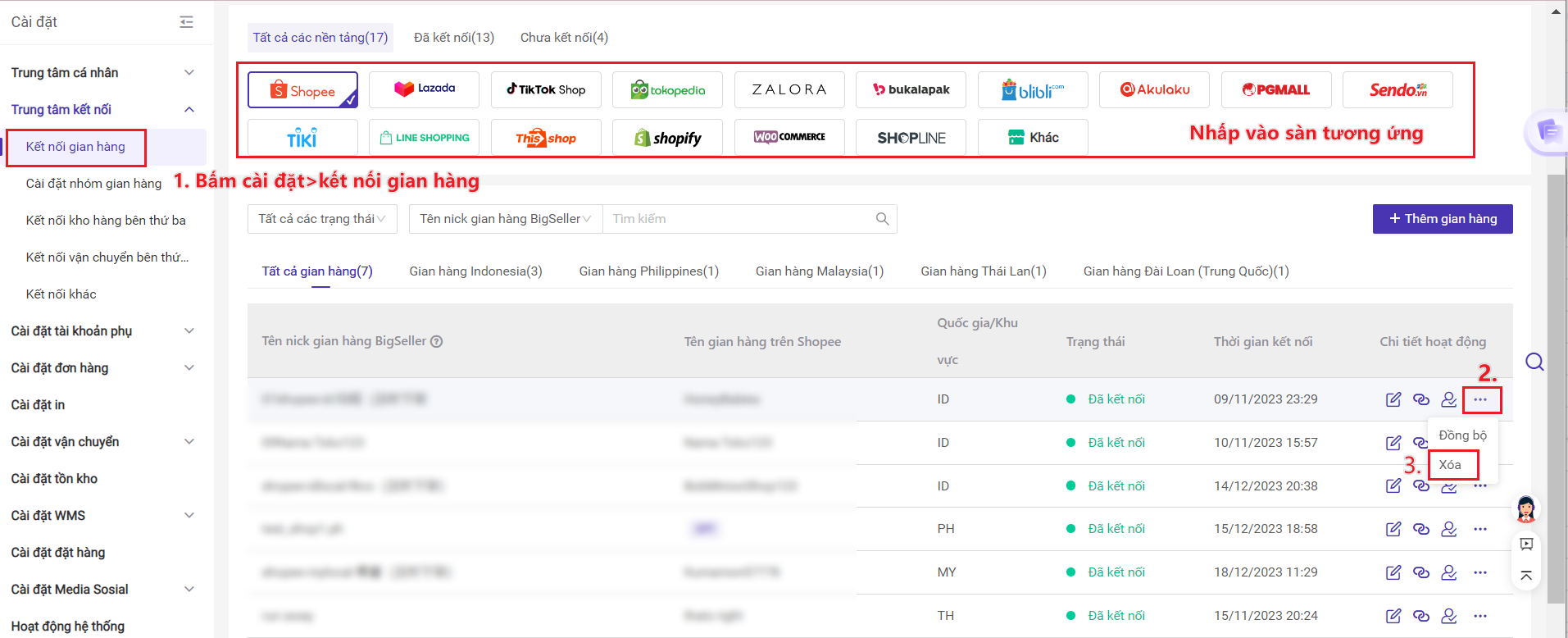The height and width of the screenshot is (638, 1568).
Task: Select the PGMALL platform logo
Action: 1276,89
